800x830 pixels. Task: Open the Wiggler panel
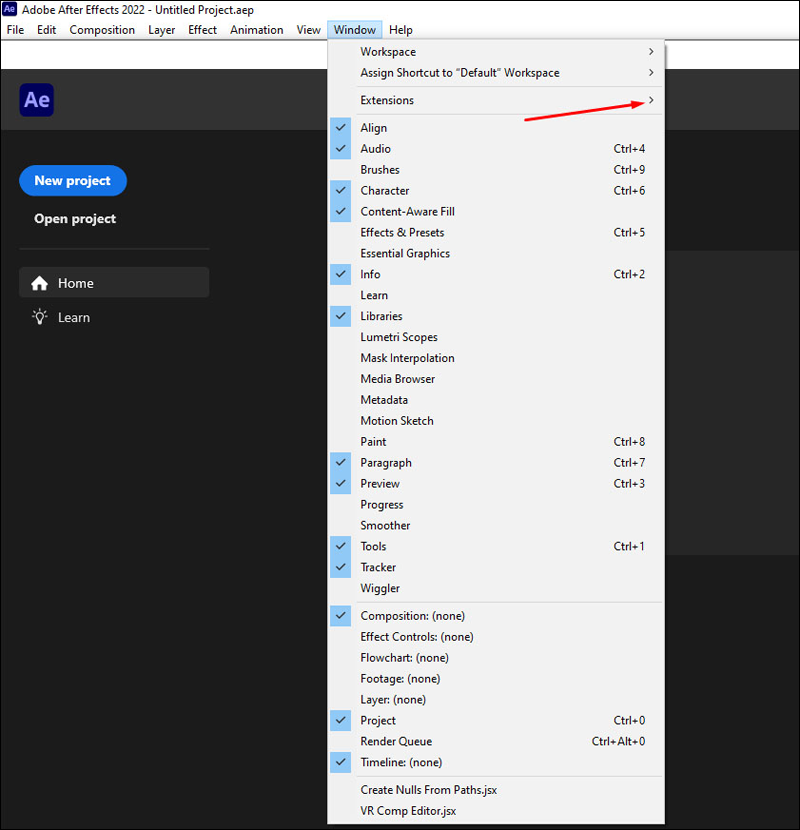click(x=496, y=588)
